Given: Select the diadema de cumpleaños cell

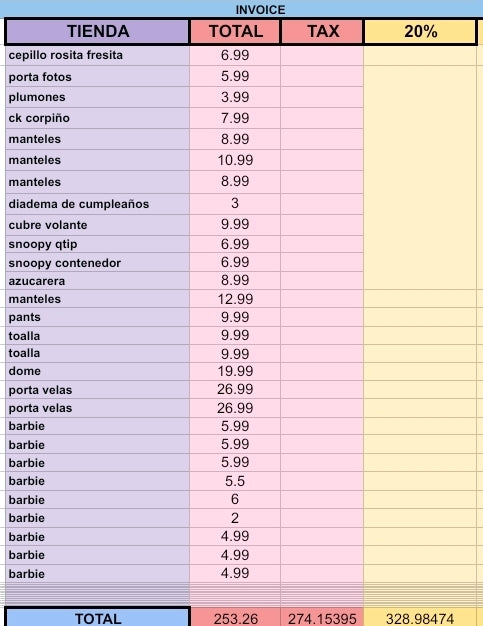Looking at the screenshot, I should (x=97, y=204).
